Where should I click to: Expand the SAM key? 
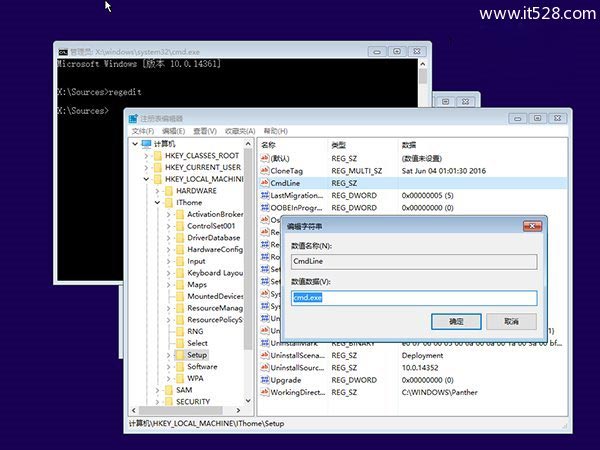pyautogui.click(x=157, y=390)
